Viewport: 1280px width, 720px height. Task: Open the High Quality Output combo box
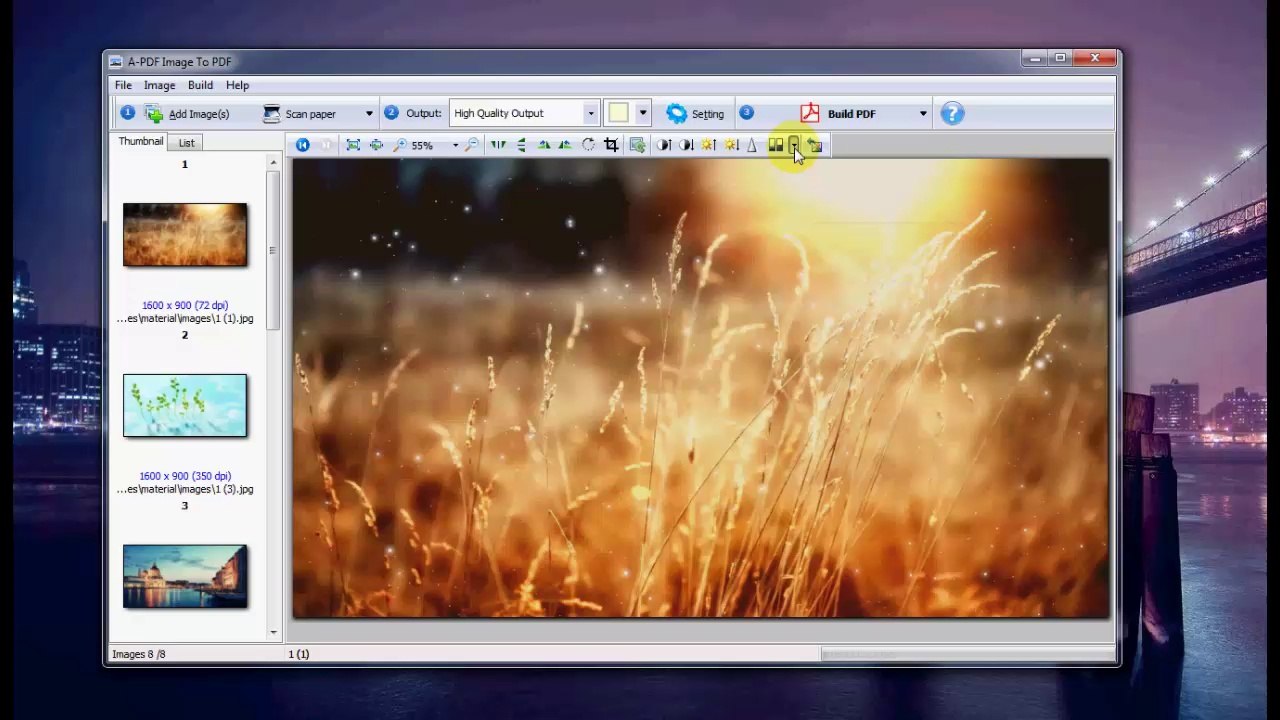pos(524,114)
